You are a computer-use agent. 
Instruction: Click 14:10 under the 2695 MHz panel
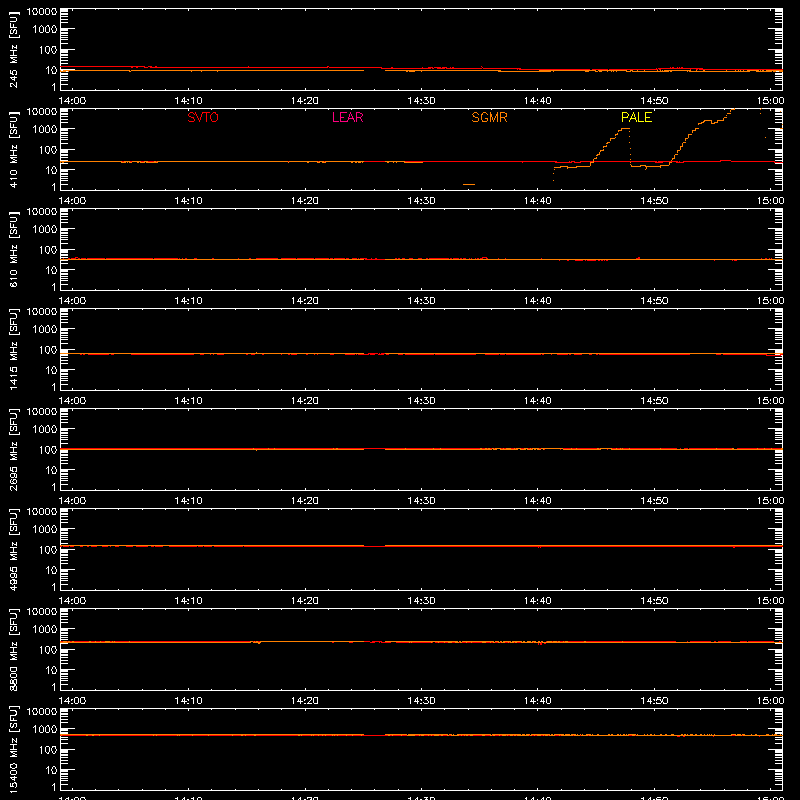point(188,501)
